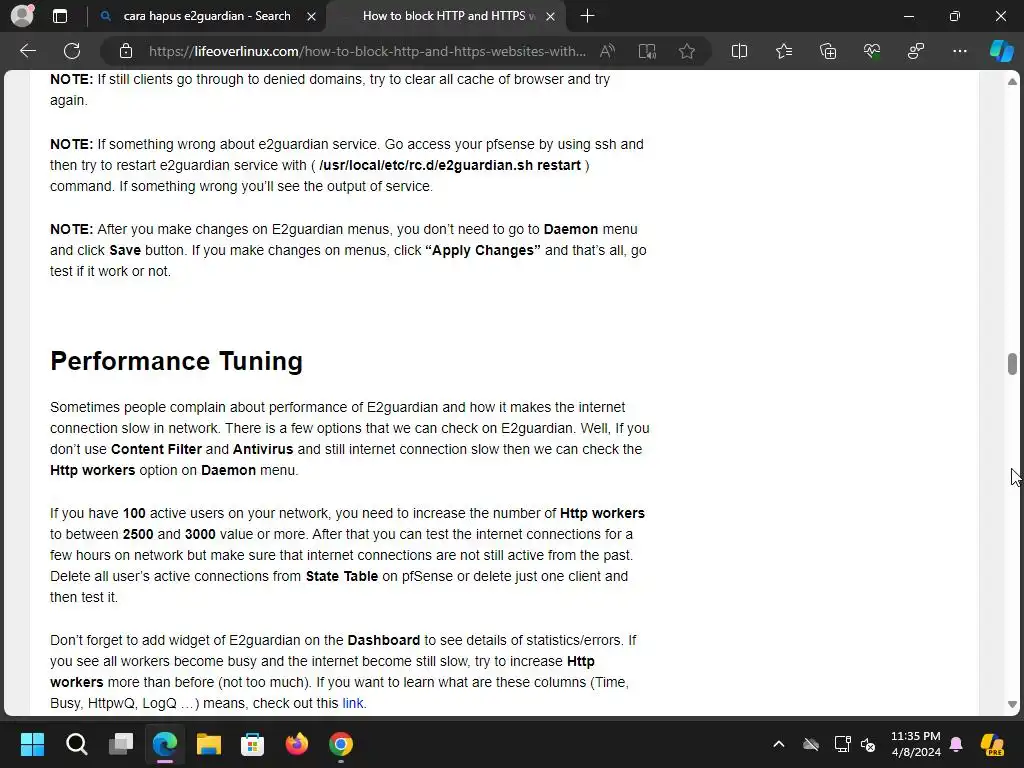Refresh the current page

click(72, 51)
